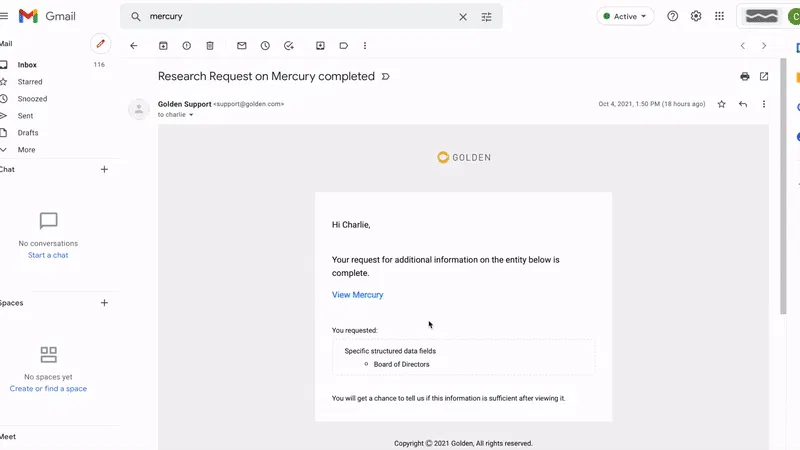Open the Sent folder

(x=26, y=116)
